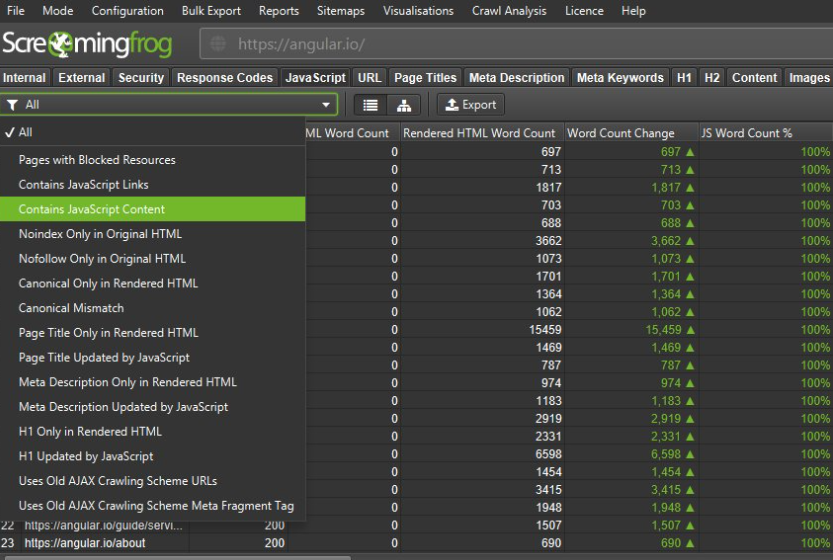Select Meta Description Updated by JavaScript
The height and width of the screenshot is (560, 833).
coord(153,407)
